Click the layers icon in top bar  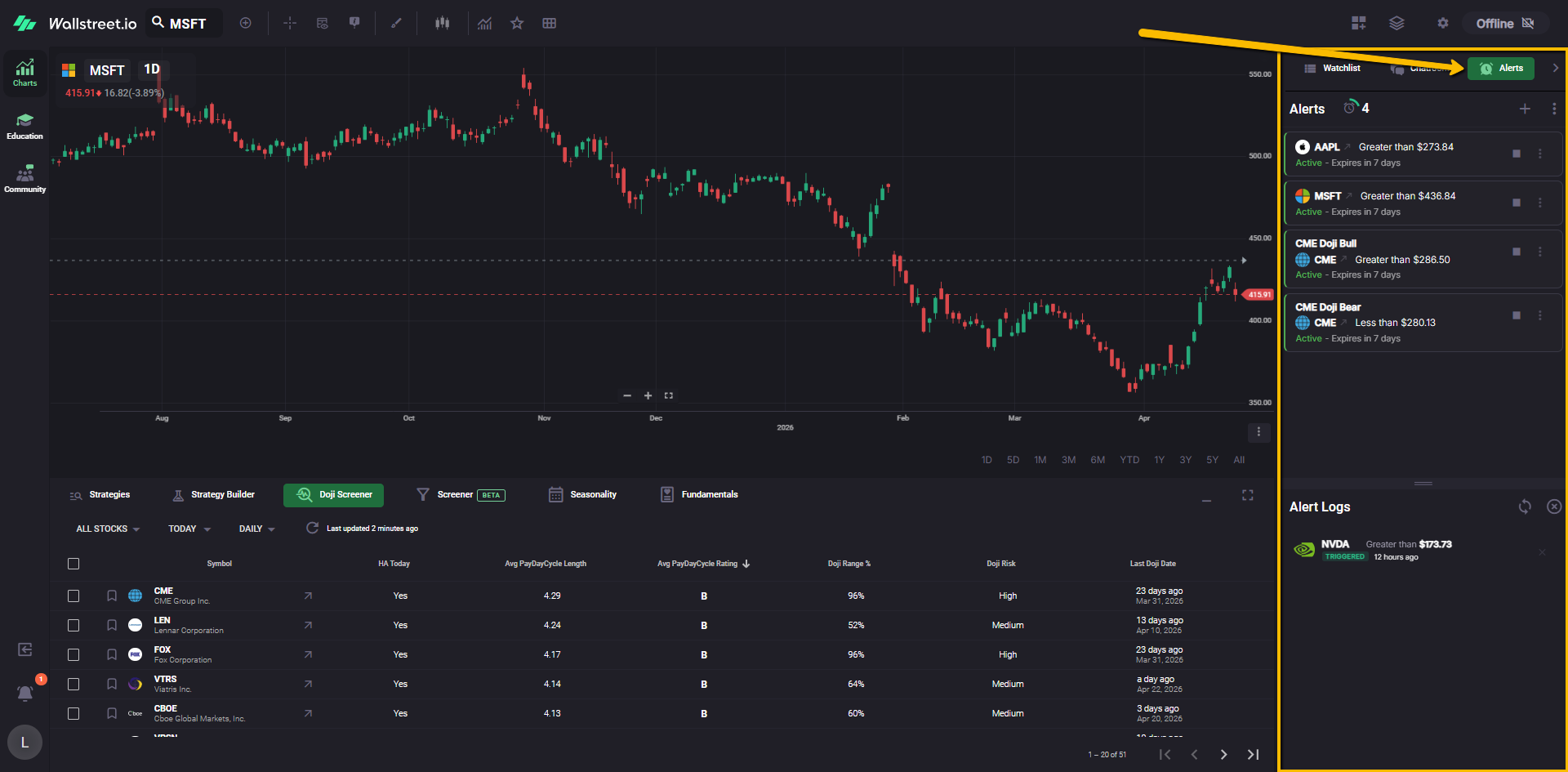(1396, 23)
